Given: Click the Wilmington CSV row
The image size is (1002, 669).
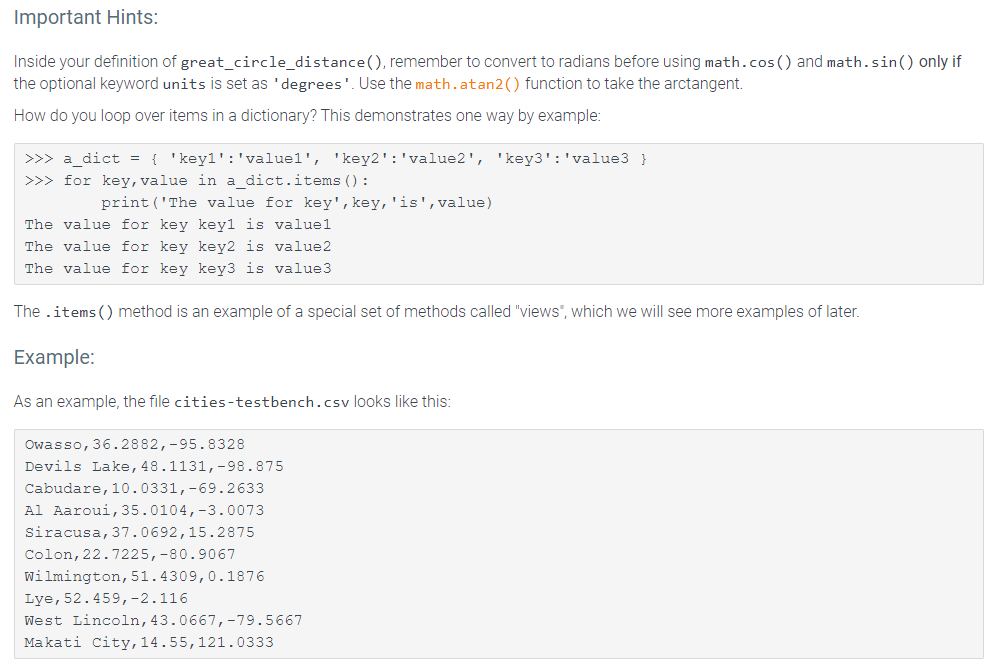Looking at the screenshot, I should [144, 576].
